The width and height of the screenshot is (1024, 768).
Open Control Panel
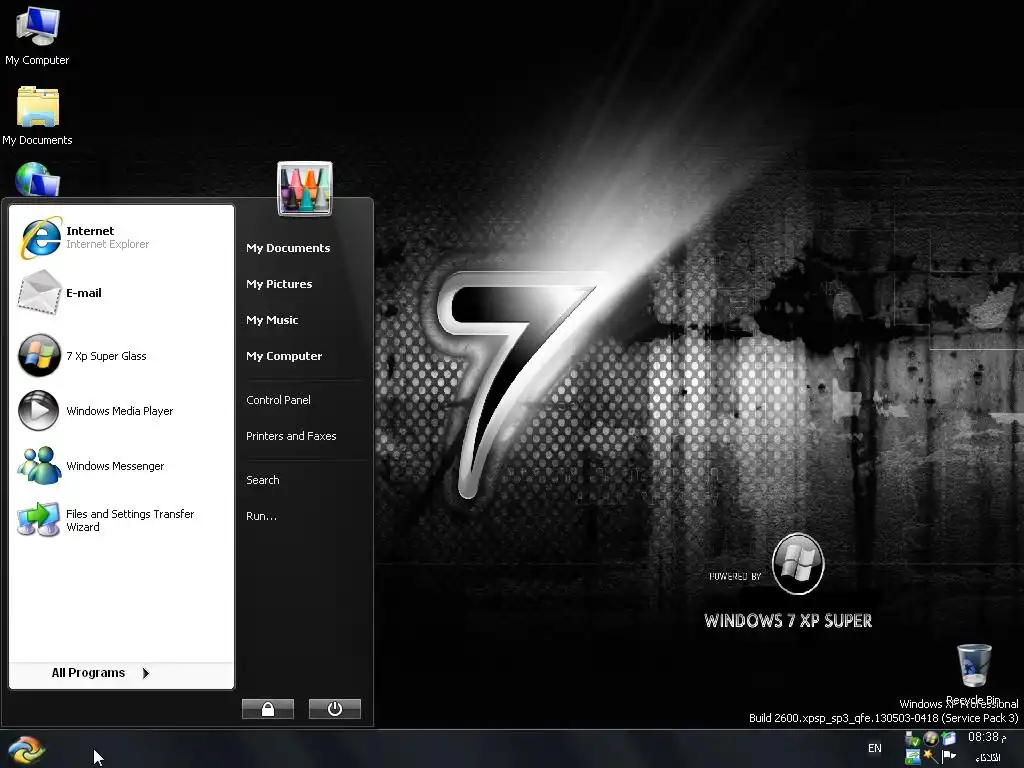click(x=278, y=400)
